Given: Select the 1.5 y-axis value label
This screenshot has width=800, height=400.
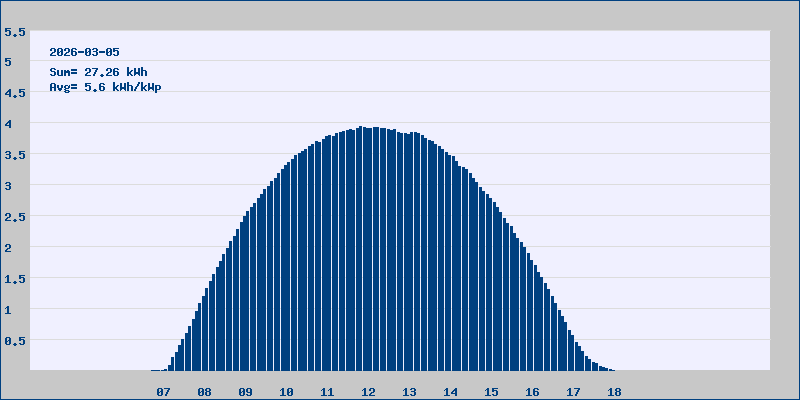Looking at the screenshot, I should tap(14, 279).
